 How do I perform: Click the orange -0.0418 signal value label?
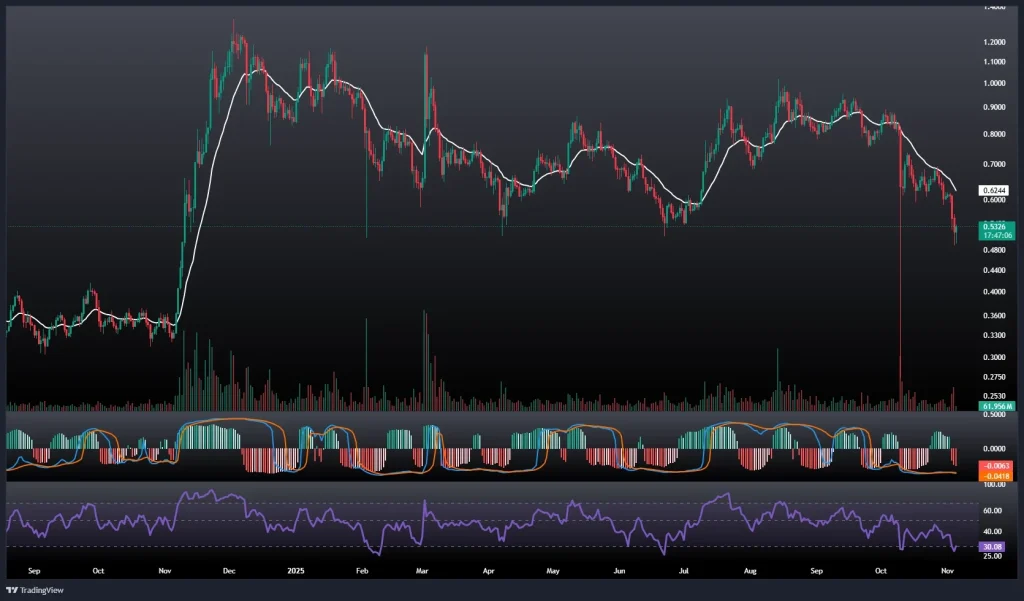pos(997,475)
